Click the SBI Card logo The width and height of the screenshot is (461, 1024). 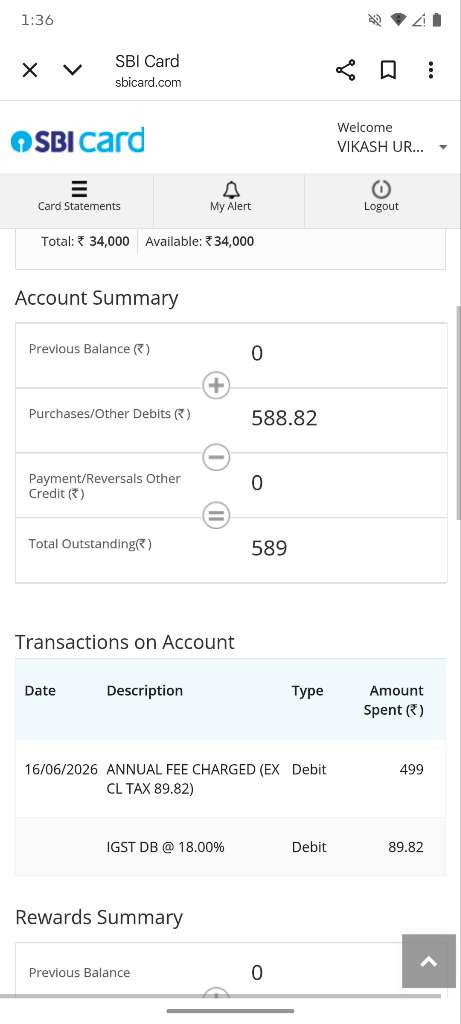(77, 141)
